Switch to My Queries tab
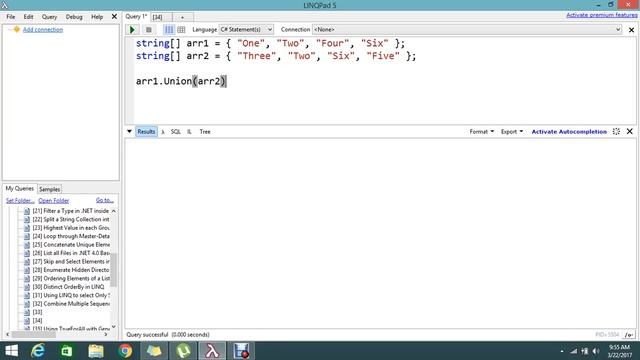Viewport: 640px width, 360px height. point(20,189)
